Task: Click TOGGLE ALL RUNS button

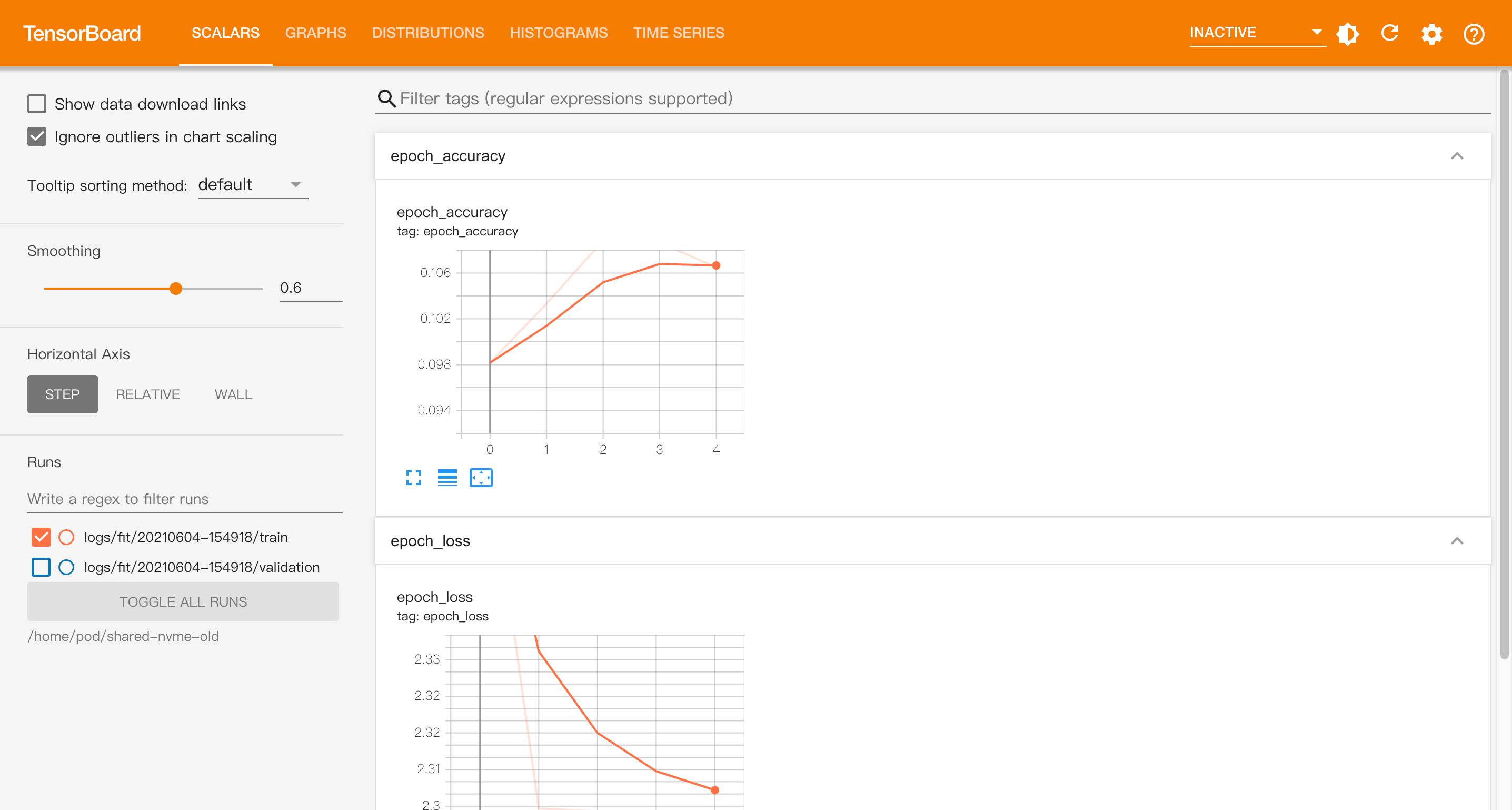Action: click(183, 601)
